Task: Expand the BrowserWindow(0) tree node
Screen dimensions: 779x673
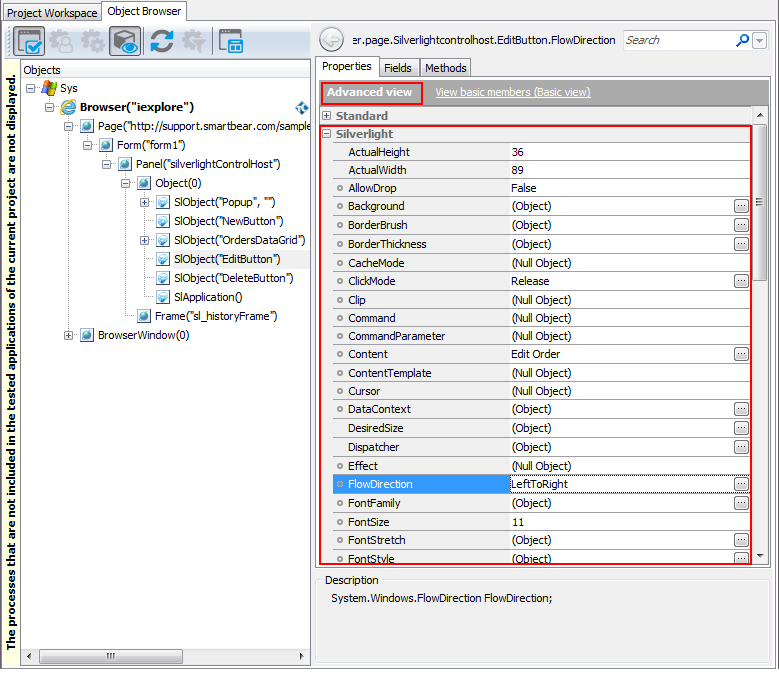Action: coord(68,335)
